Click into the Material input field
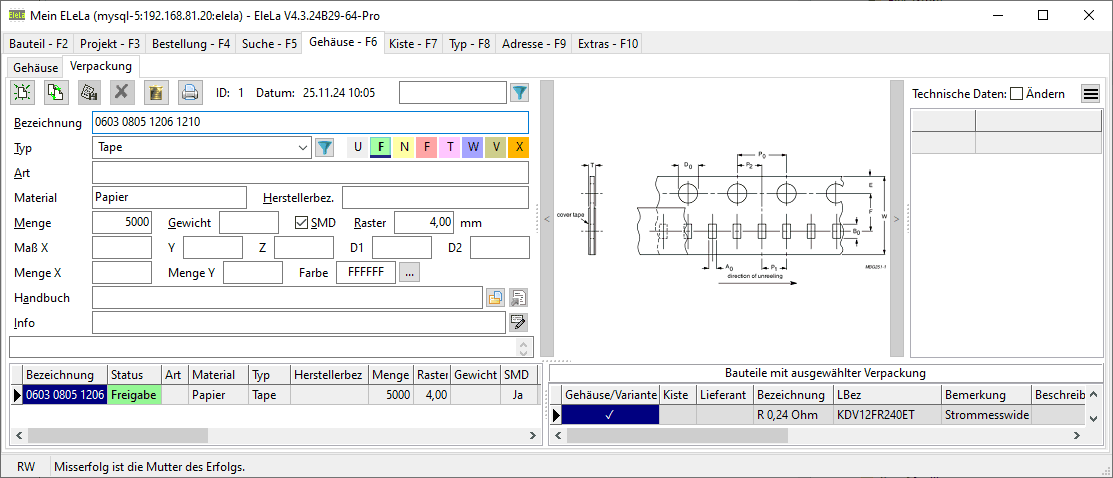1113x478 pixels. point(169,197)
